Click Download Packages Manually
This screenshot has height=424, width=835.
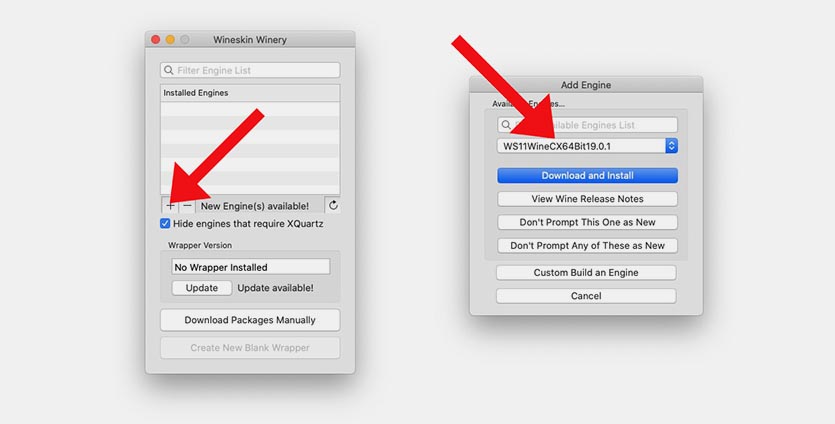pyautogui.click(x=250, y=320)
